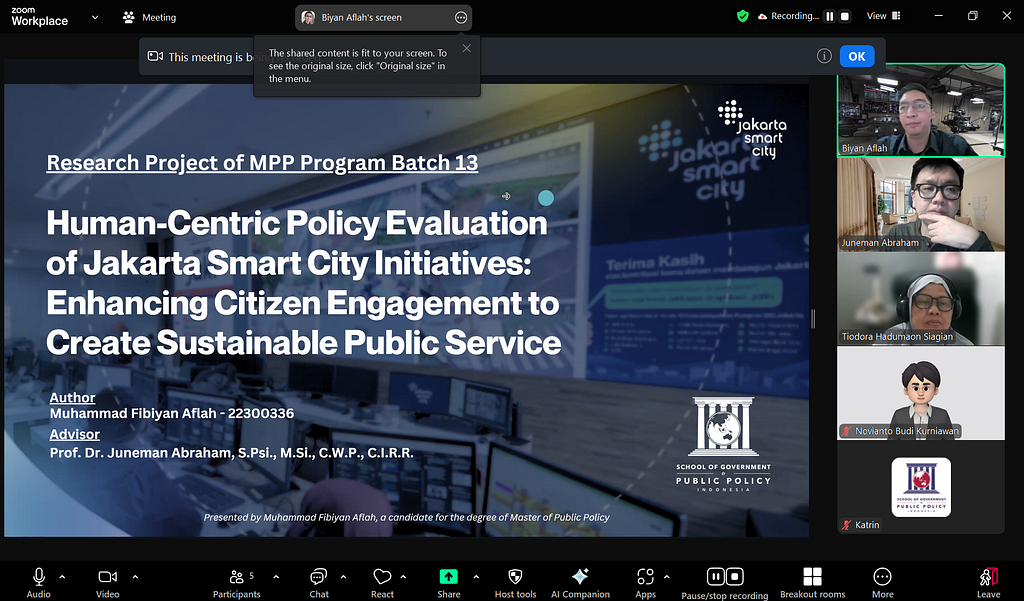This screenshot has height=601, width=1024.
Task: Expand video options caret beside Video
Action: click(x=135, y=577)
